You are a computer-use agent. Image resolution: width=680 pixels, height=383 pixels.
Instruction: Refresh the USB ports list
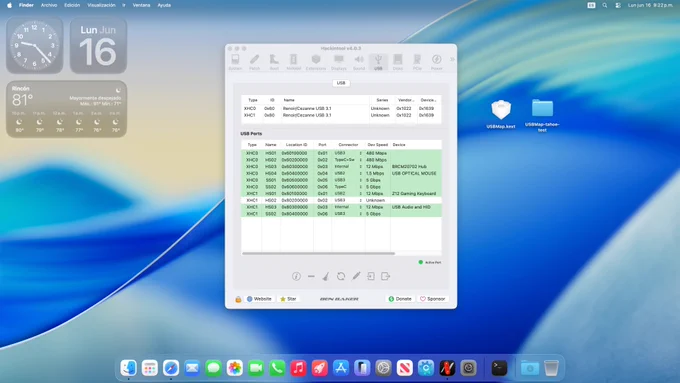(x=341, y=276)
